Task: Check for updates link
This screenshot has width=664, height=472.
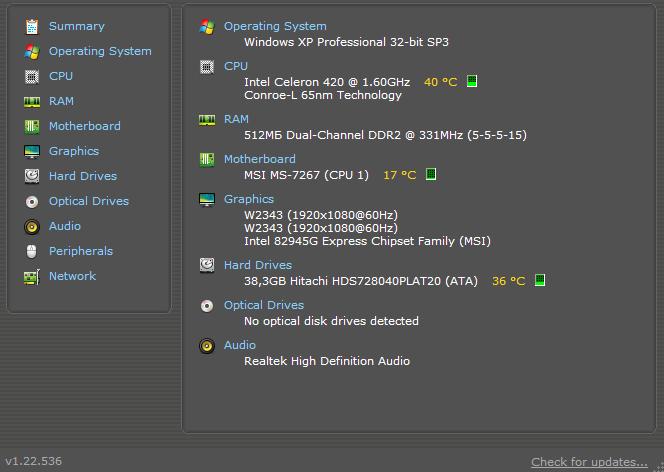Action: (x=589, y=462)
